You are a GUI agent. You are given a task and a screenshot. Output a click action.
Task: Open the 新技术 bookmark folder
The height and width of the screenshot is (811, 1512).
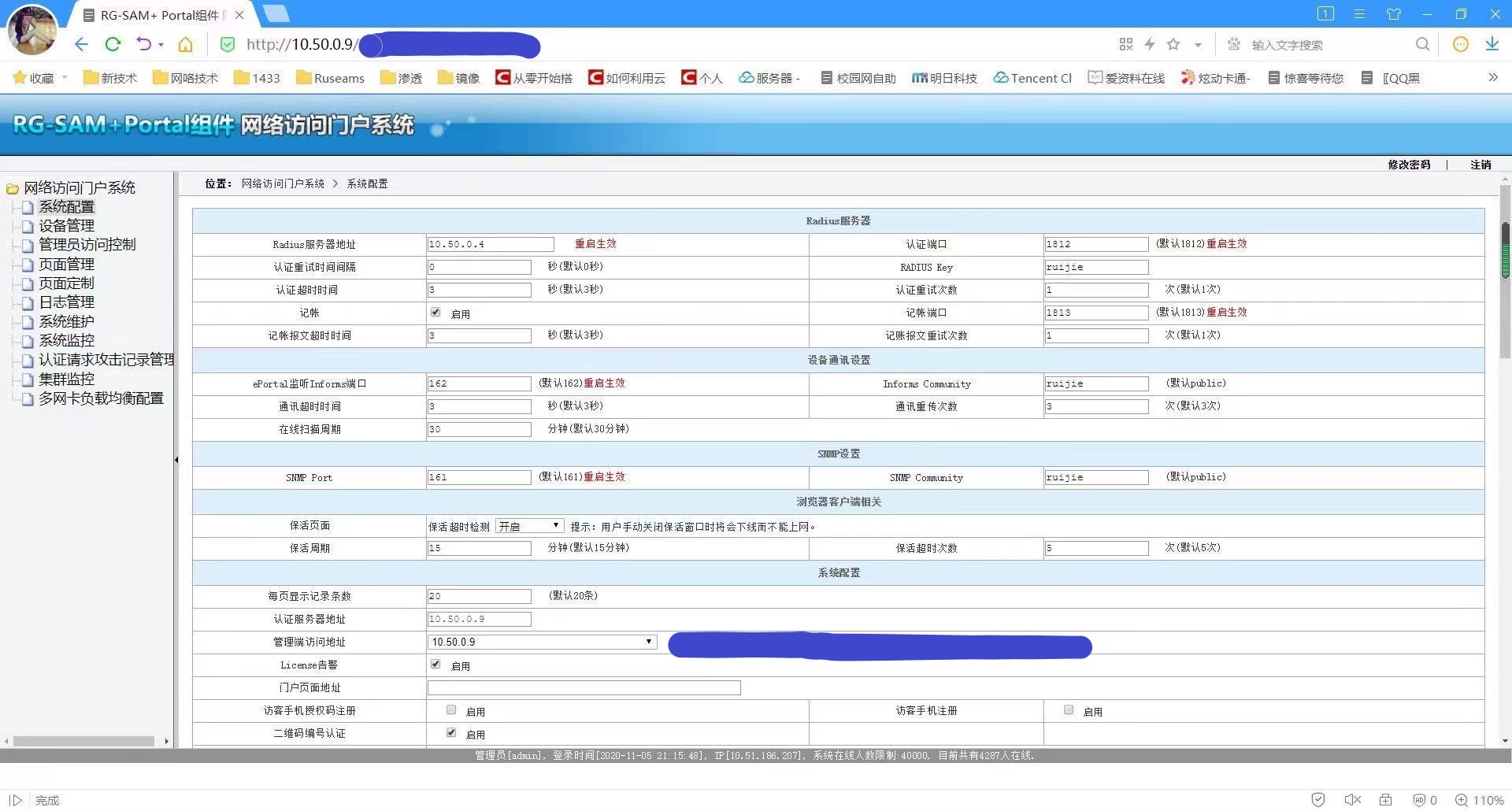(x=110, y=78)
